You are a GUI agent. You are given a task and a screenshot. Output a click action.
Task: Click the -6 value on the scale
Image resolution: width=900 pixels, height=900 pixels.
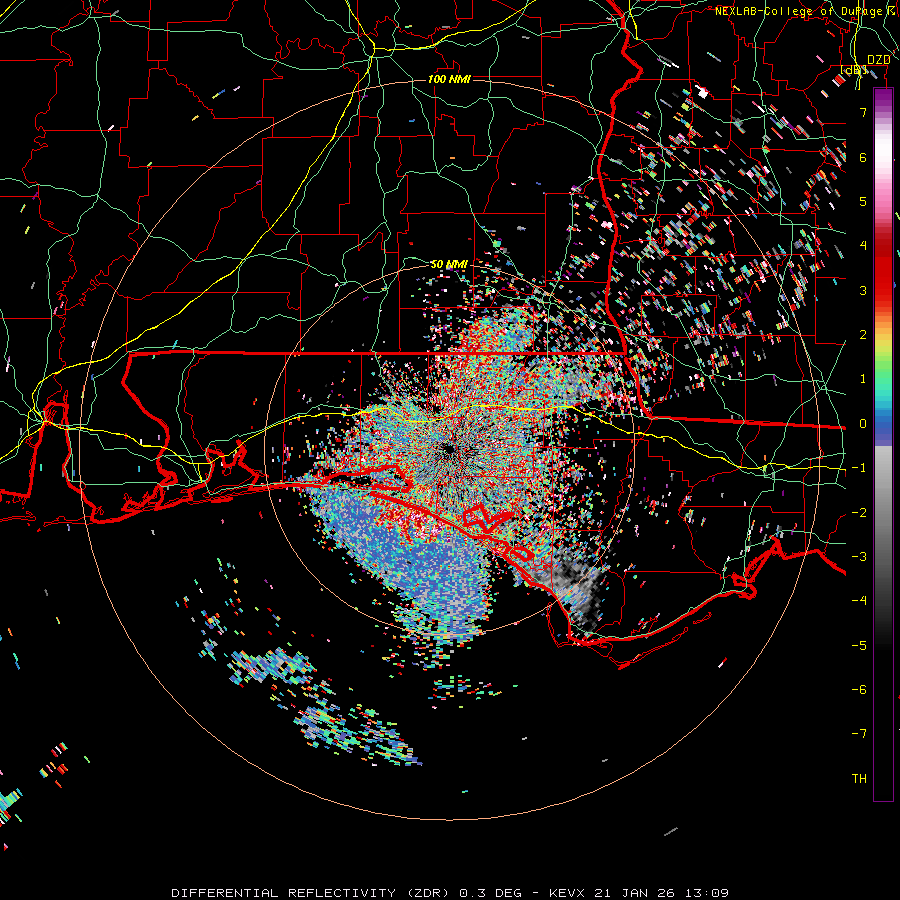[x=859, y=690]
